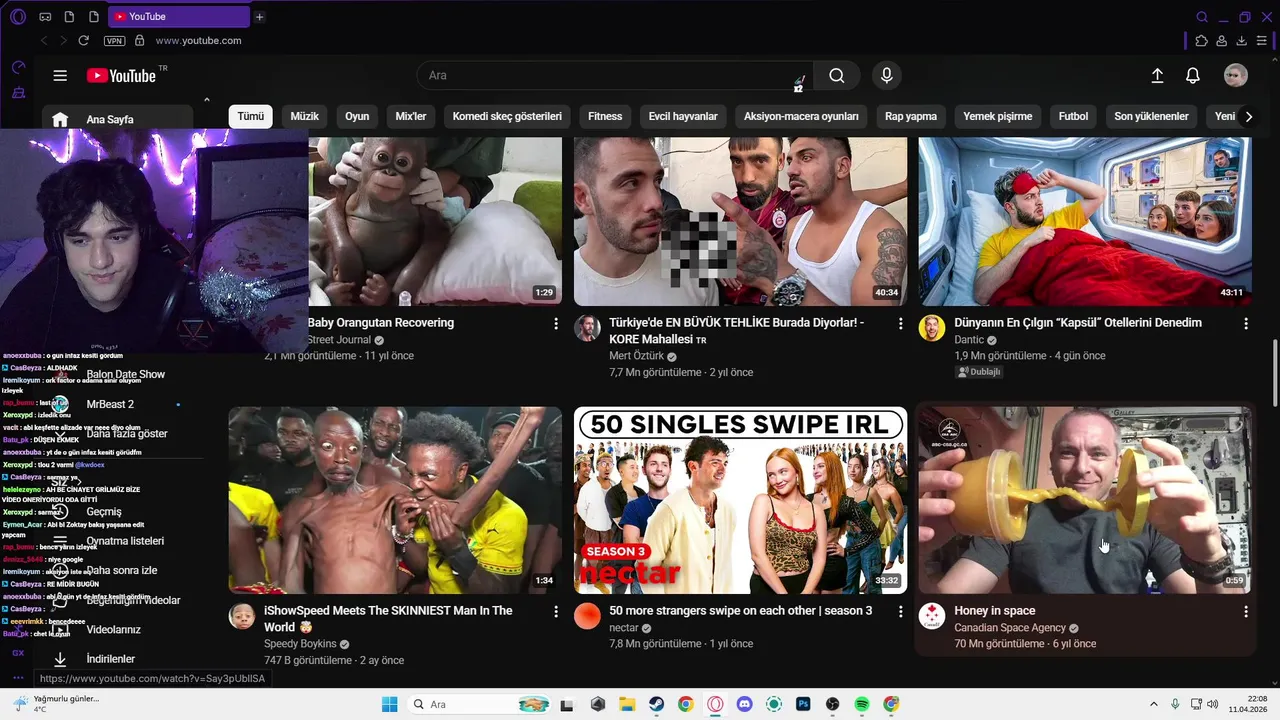Open the İndirilenler download icon
Image resolution: width=1280 pixels, height=720 pixels.
[x=60, y=659]
